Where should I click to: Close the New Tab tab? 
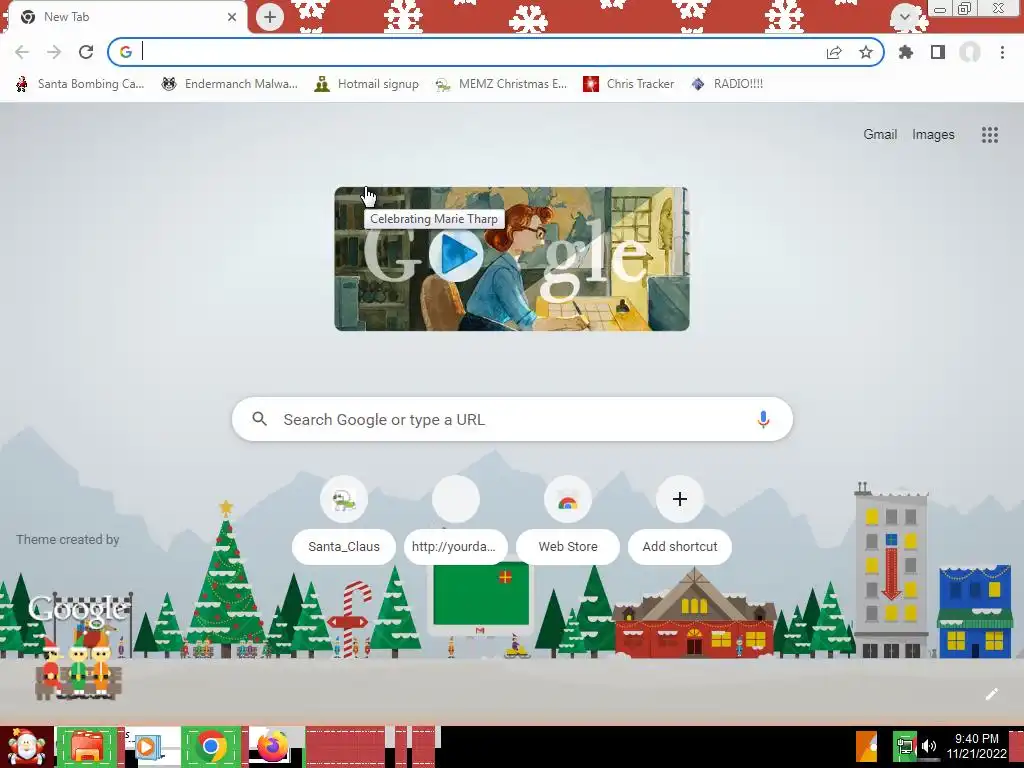pos(232,17)
